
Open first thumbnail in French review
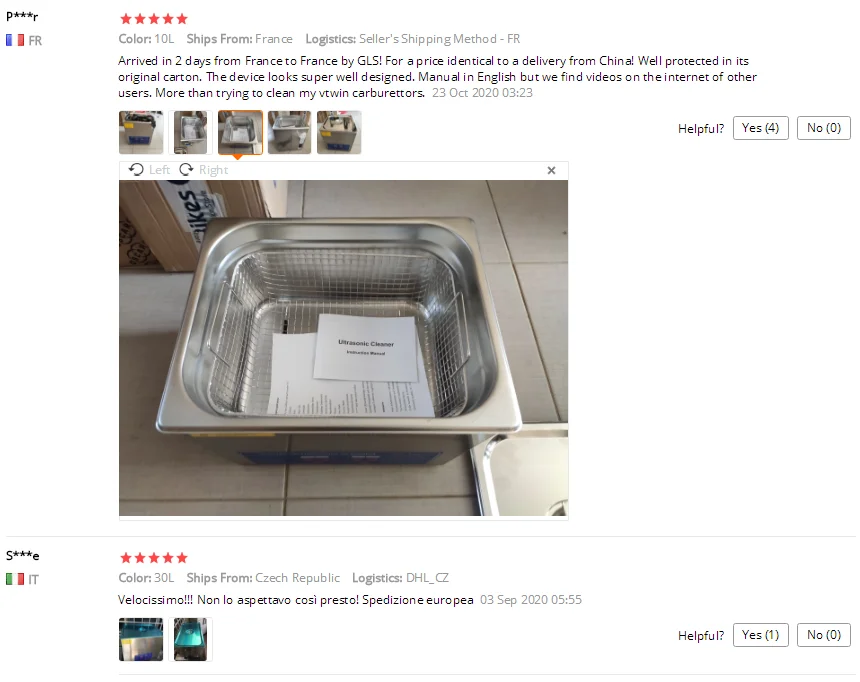click(x=141, y=132)
